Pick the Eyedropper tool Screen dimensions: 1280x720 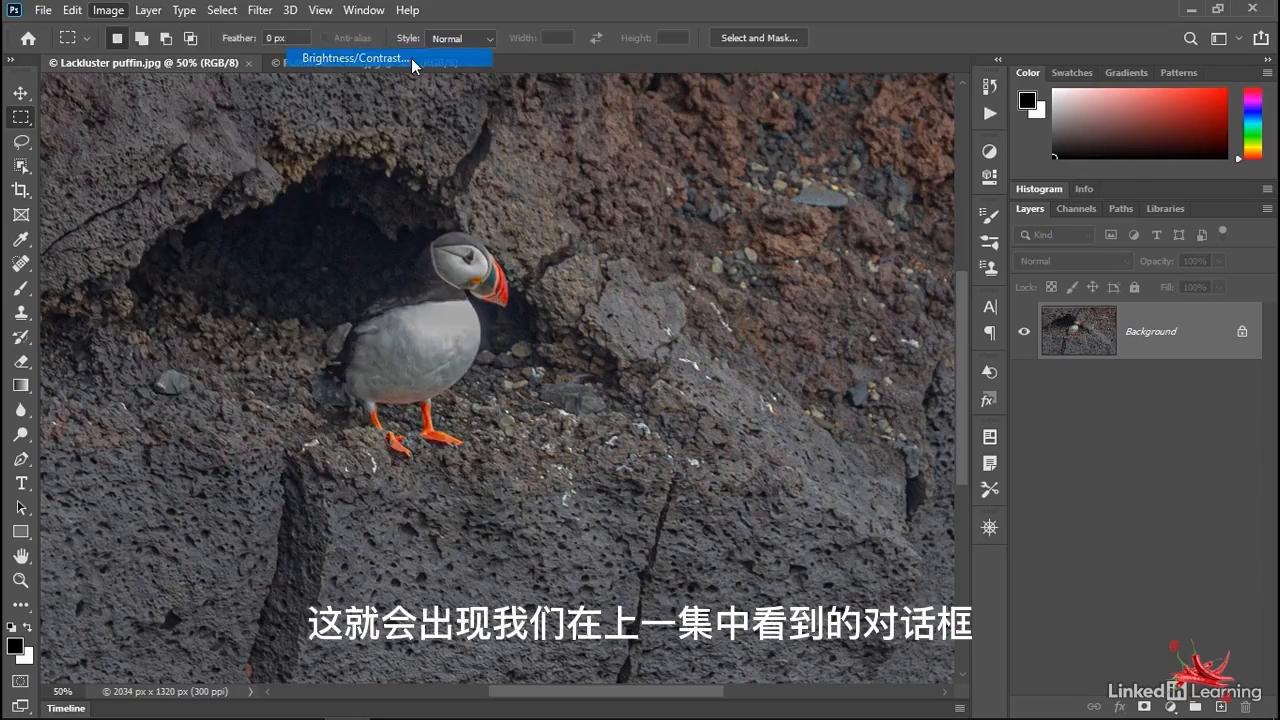pos(21,239)
